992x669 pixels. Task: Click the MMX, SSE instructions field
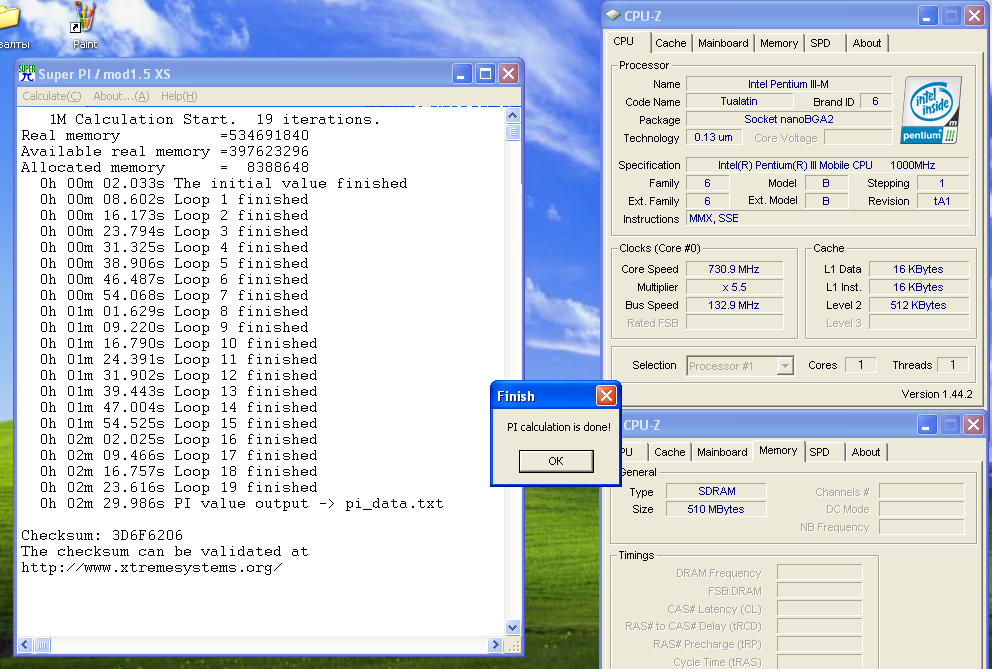tap(828, 218)
